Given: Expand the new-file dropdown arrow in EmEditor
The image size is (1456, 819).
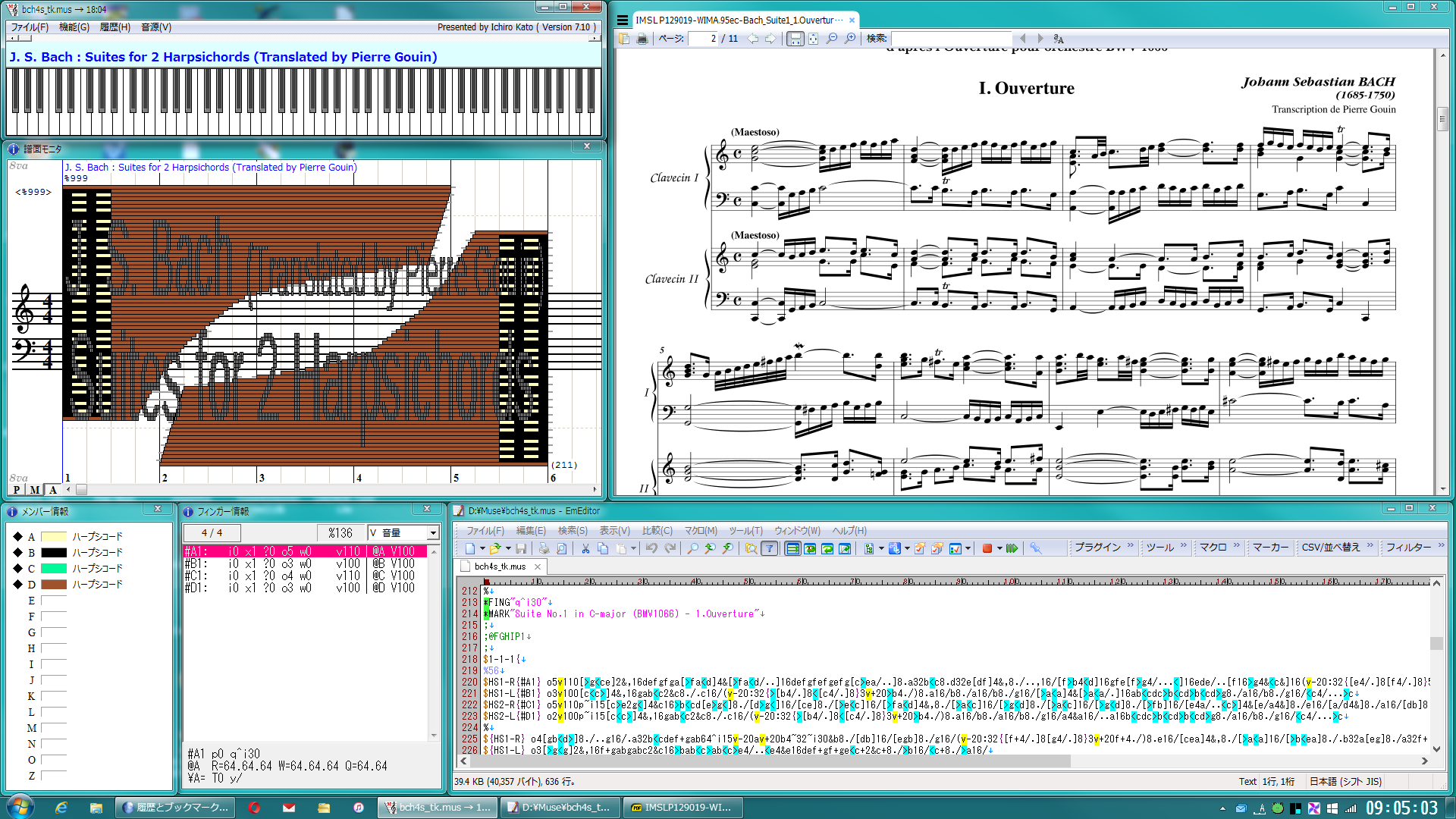Looking at the screenshot, I should coord(482,548).
